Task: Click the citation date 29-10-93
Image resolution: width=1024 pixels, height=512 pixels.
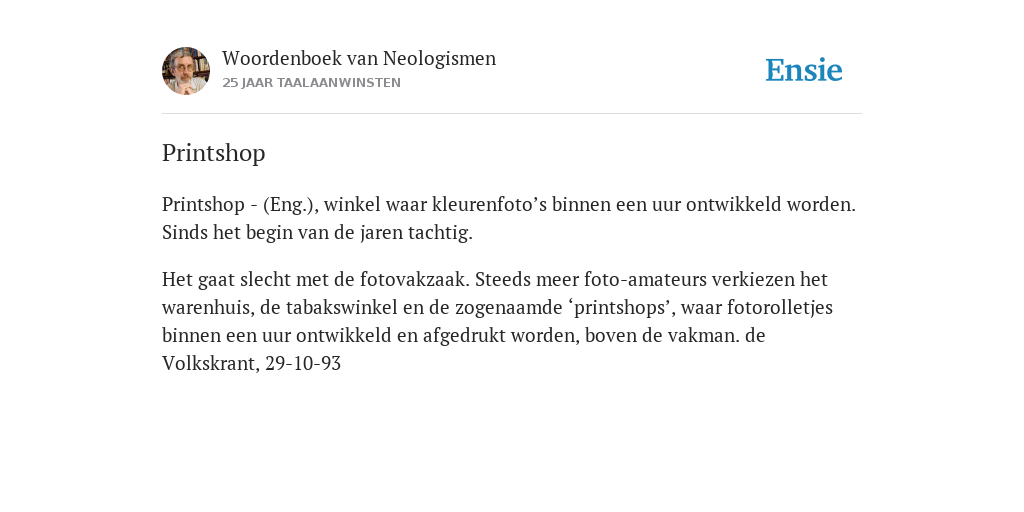Action: pyautogui.click(x=303, y=364)
